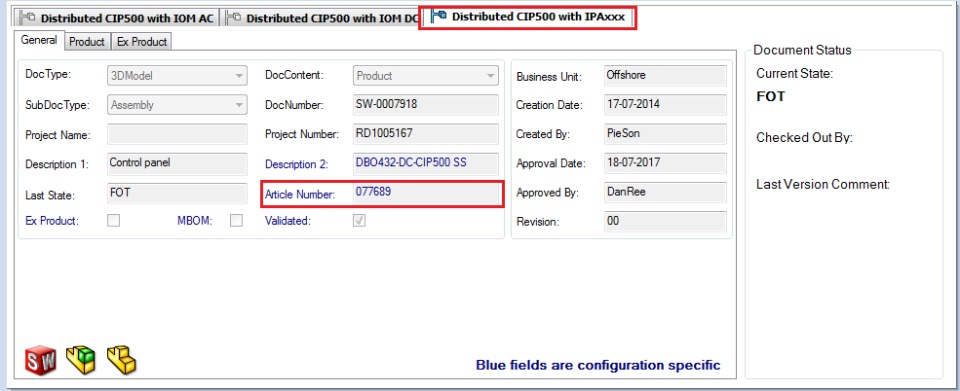Click the Article Number label
Screen dimensions: 960x391
(x=300, y=195)
